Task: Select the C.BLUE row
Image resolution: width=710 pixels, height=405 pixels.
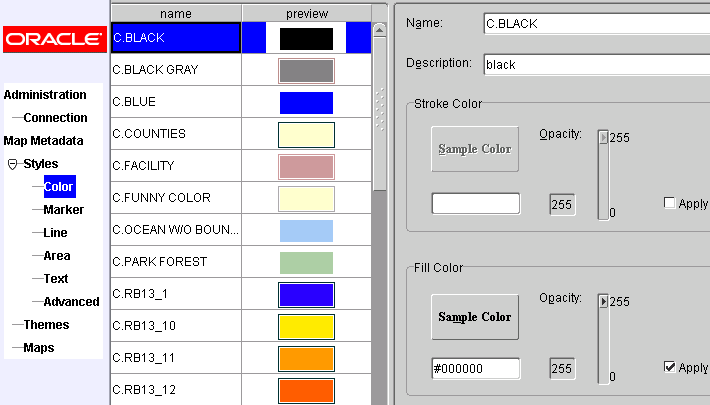Action: tap(241, 101)
